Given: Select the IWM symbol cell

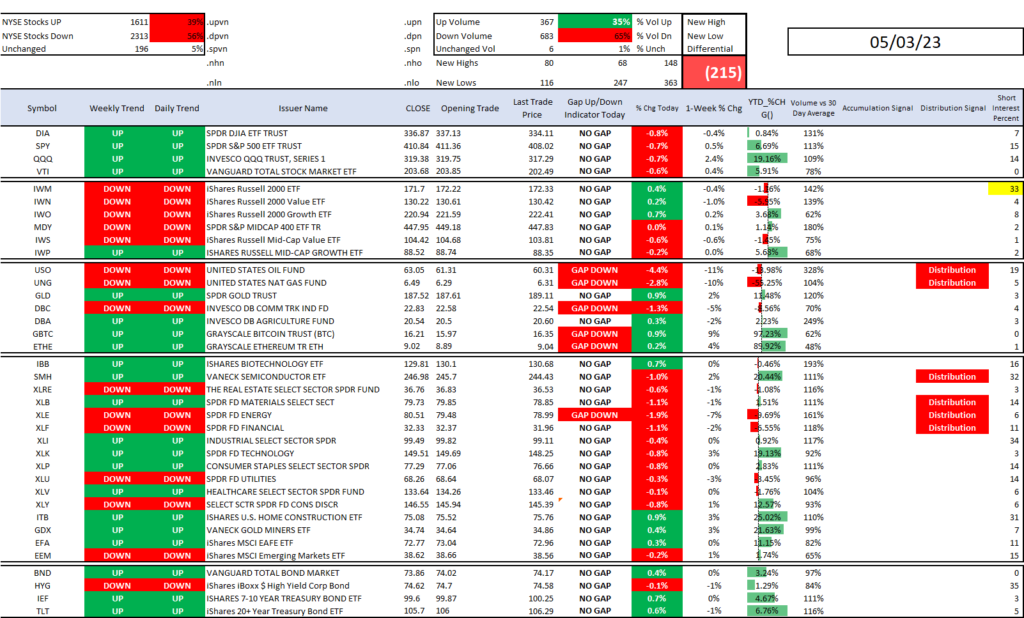Looking at the screenshot, I should pos(42,189).
